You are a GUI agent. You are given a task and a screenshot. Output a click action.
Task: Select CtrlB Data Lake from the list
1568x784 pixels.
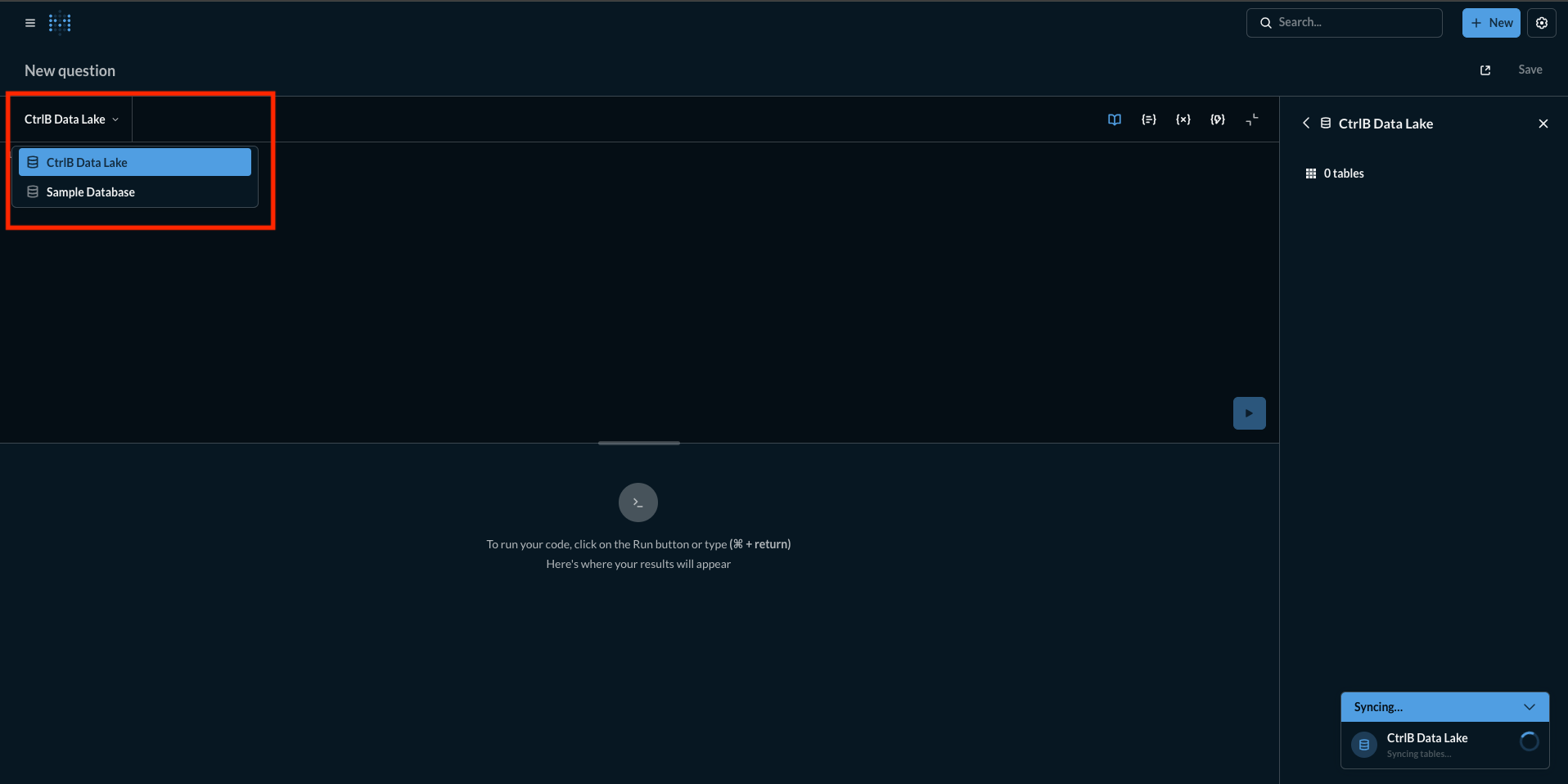(86, 162)
